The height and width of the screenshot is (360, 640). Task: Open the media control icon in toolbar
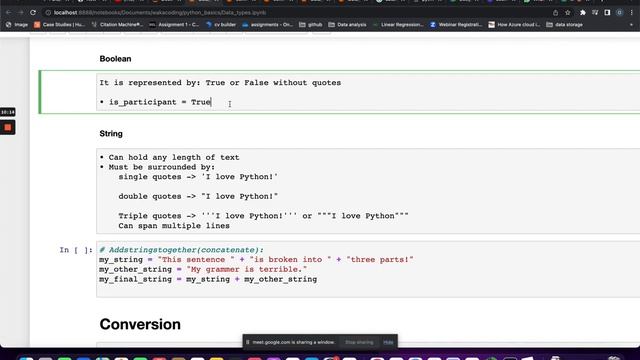tap(595, 13)
